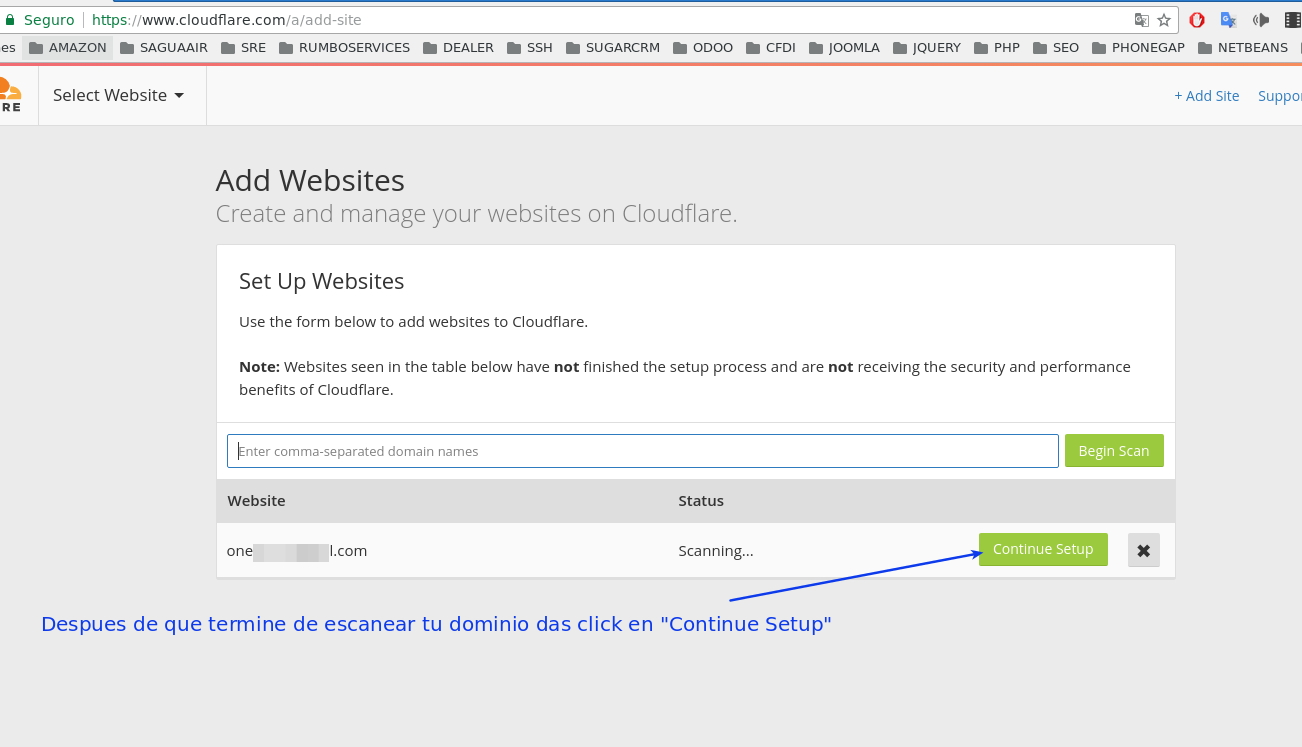This screenshot has height=747, width=1302.
Task: Focus the comma-separated domain names field
Action: pyautogui.click(x=643, y=451)
